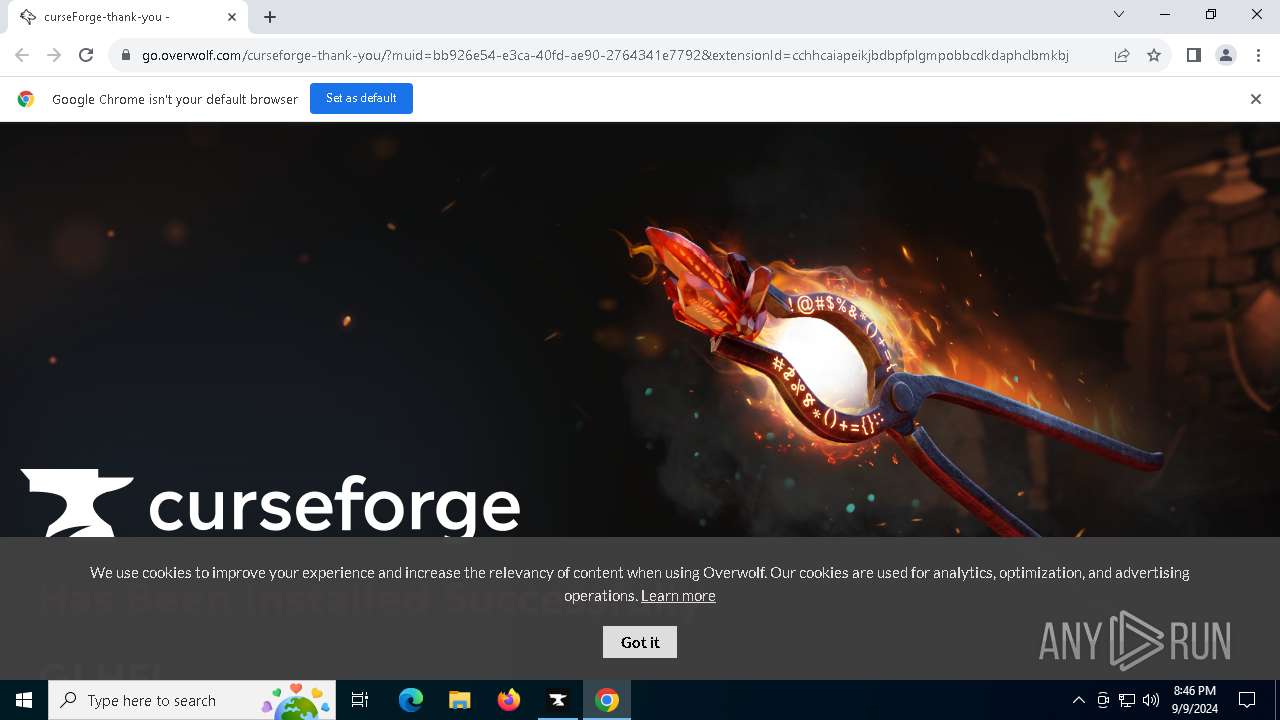Open the Learn more cookies link

(x=678, y=595)
